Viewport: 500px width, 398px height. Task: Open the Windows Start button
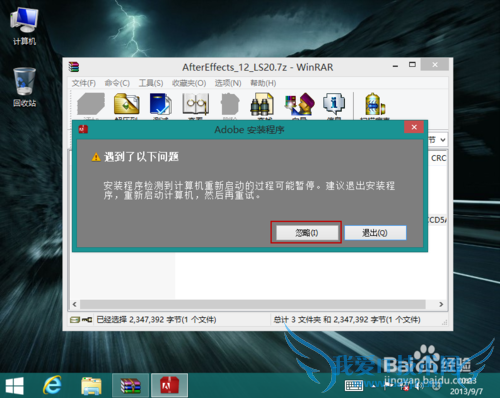pos(15,386)
